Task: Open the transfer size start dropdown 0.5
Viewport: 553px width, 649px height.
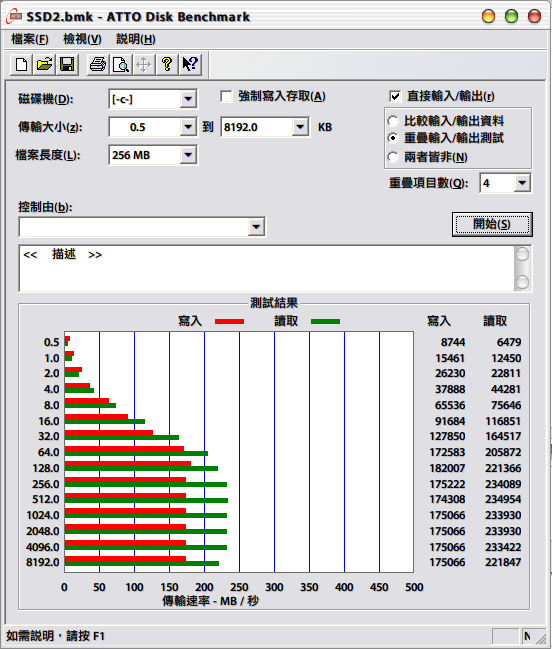Action: pyautogui.click(x=188, y=127)
